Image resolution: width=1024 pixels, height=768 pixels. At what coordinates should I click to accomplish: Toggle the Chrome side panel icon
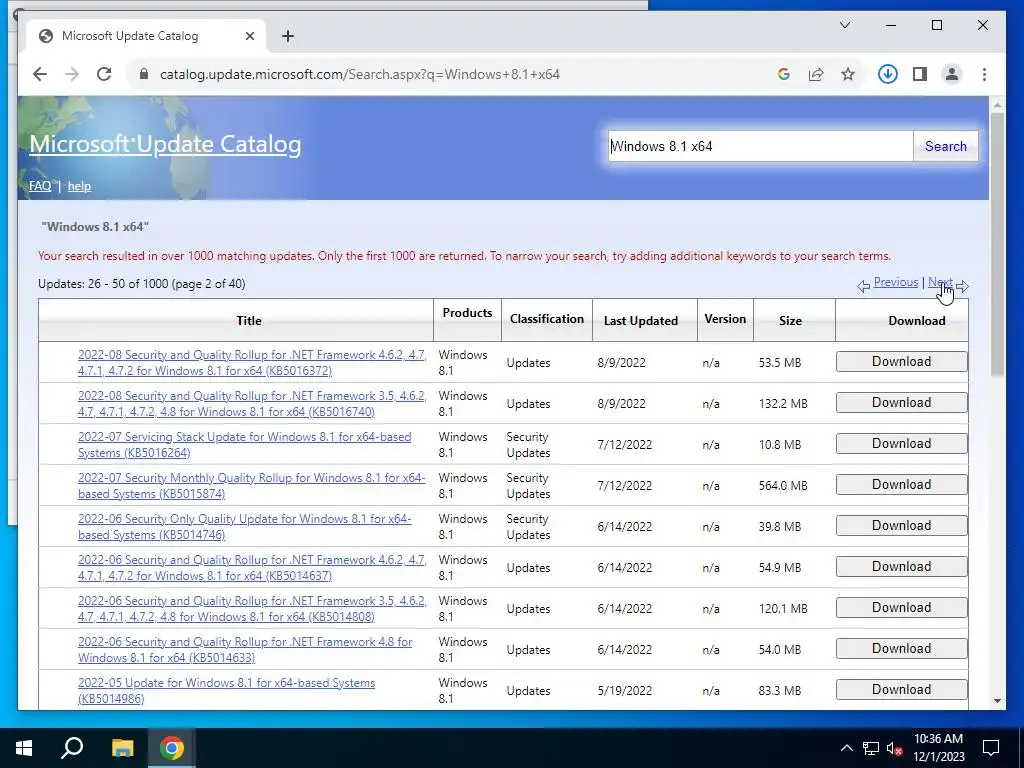tap(920, 74)
